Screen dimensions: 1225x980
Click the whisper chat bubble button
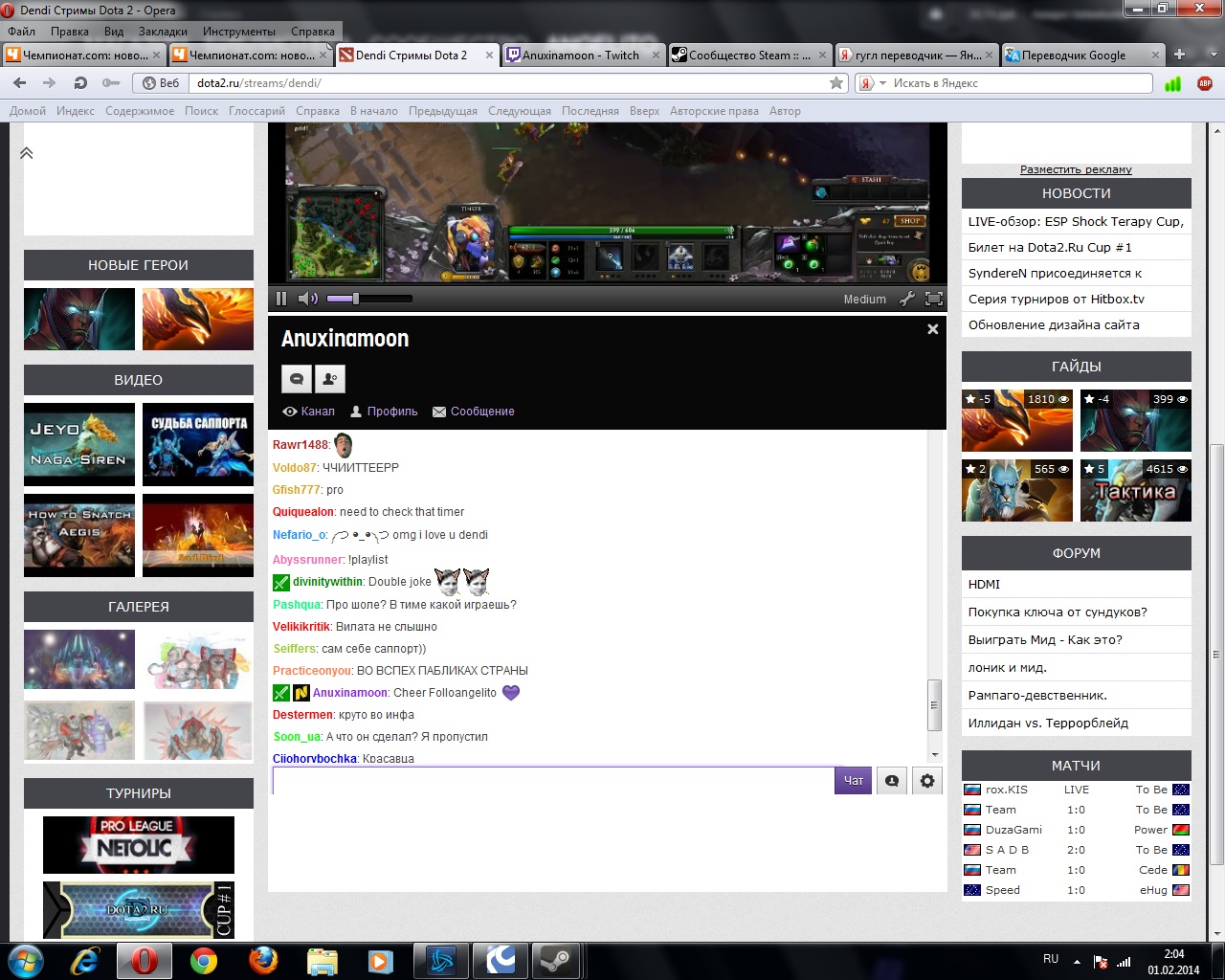(297, 379)
